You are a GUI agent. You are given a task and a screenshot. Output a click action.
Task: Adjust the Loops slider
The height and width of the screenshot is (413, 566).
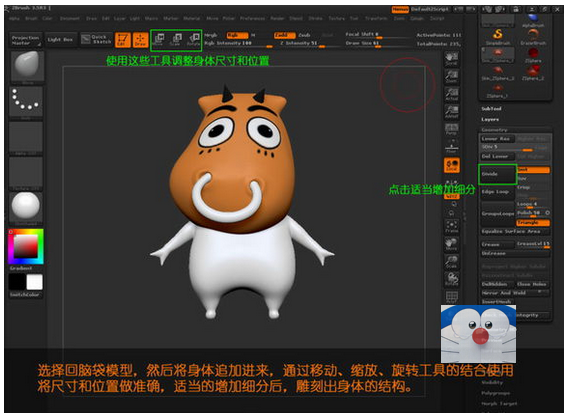[533, 204]
